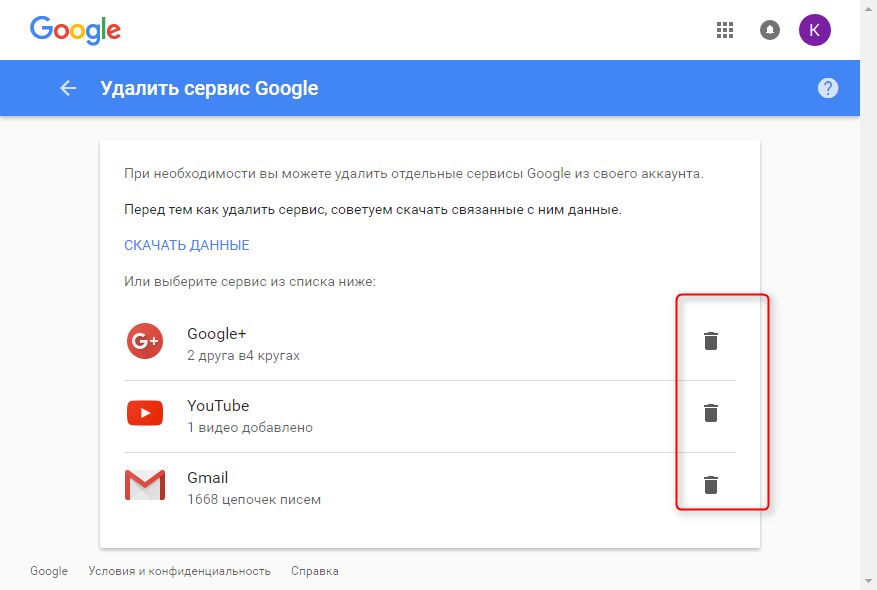Click '2 друга в4 кругах' text

coord(243,356)
